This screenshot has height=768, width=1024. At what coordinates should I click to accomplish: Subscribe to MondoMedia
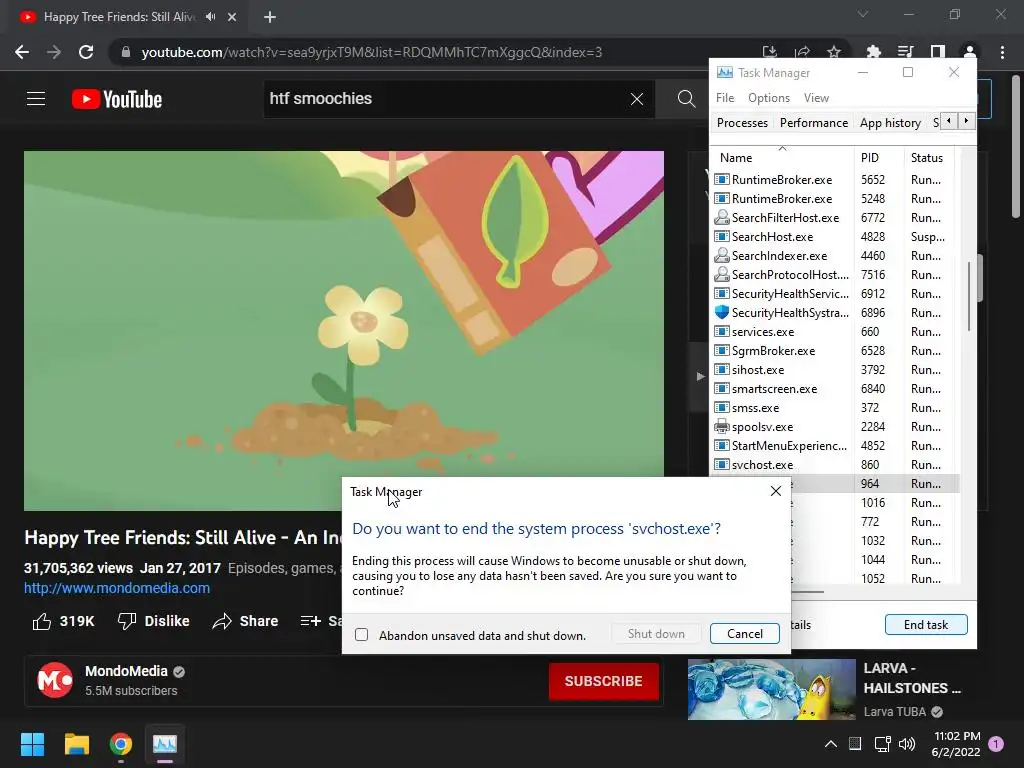(x=603, y=681)
